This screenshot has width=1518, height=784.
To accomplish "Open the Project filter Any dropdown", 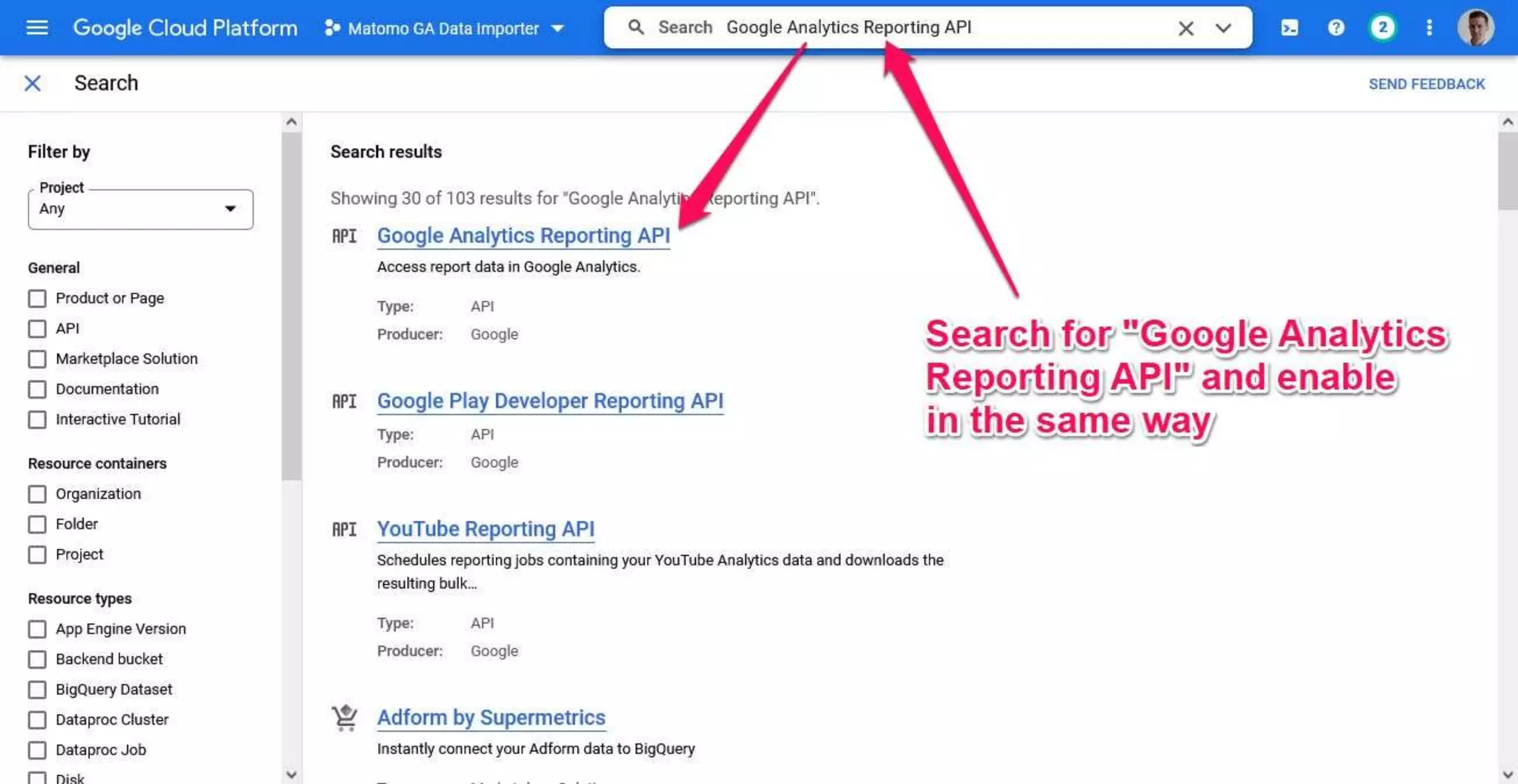I will 141,209.
